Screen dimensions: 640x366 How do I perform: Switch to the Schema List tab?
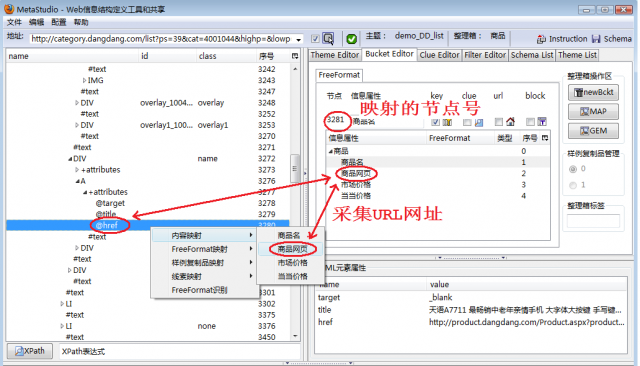532,55
